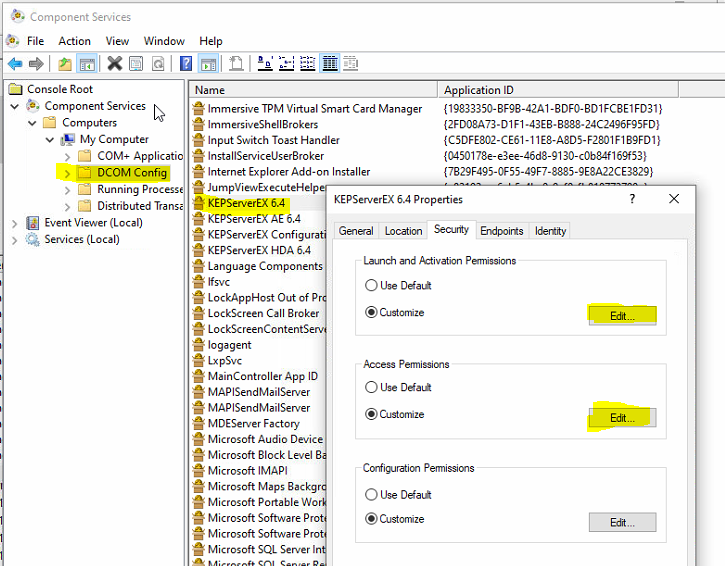Select Customize for Configuration Permissions
Screen dimensions: 725x566
tap(371, 519)
